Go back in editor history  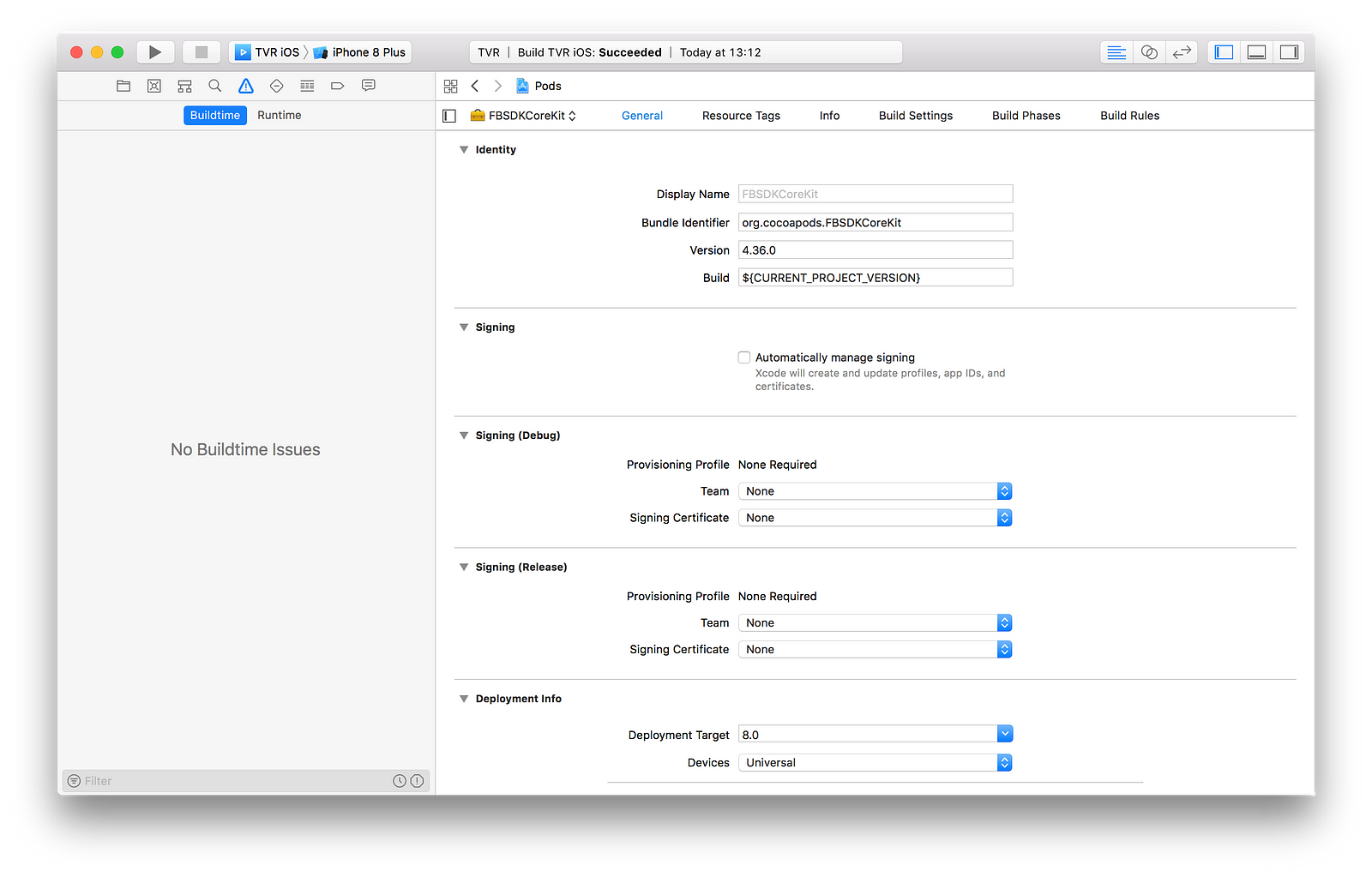[475, 86]
